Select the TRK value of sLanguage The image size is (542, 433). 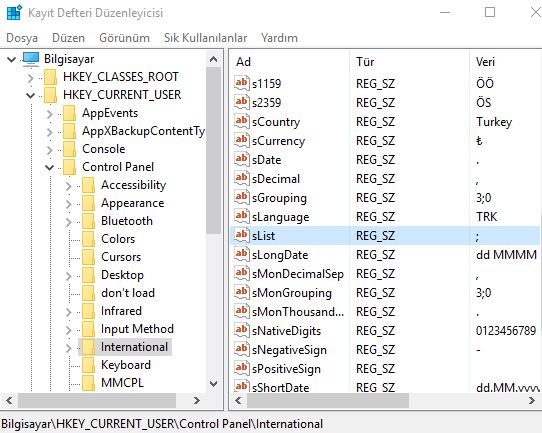pos(486,217)
